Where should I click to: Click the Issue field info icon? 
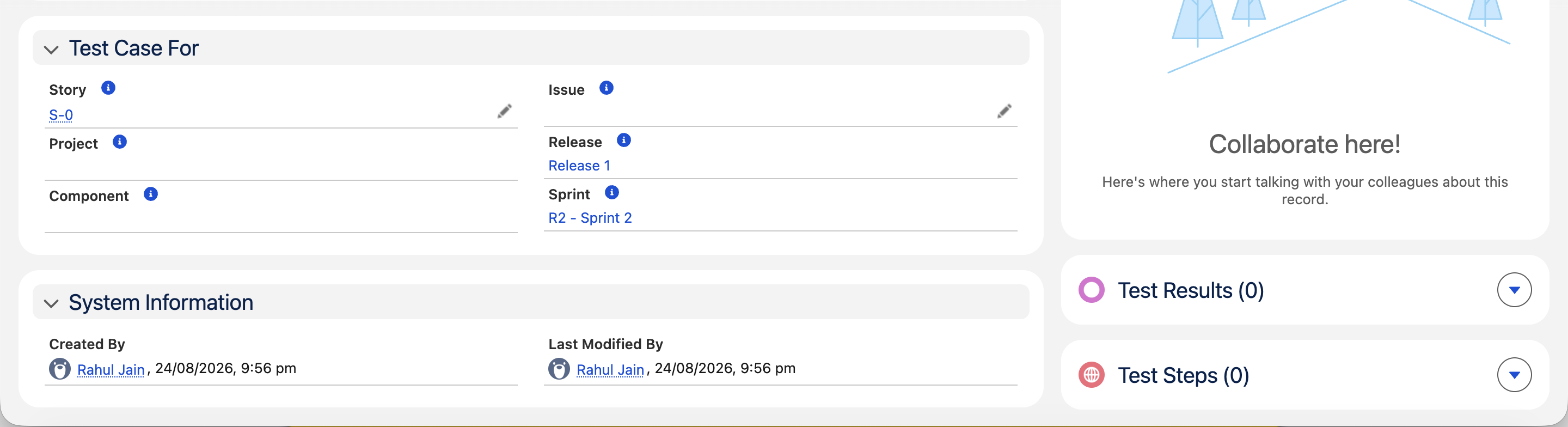coord(607,88)
